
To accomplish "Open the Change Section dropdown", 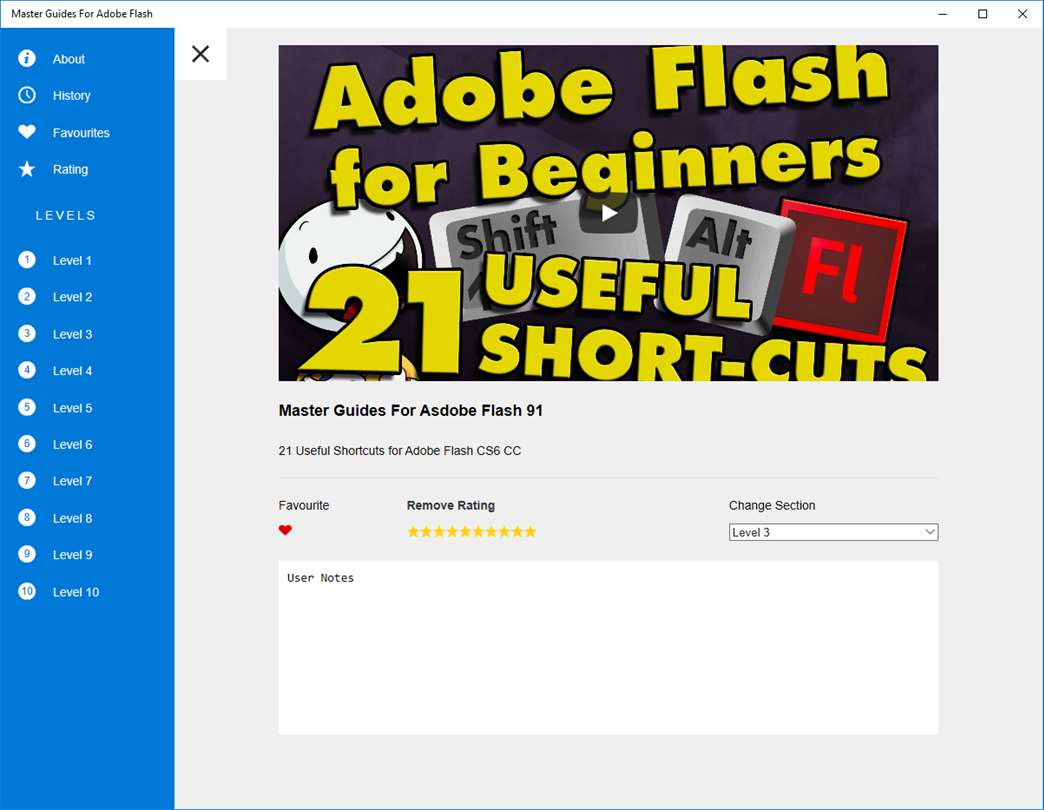I will (x=833, y=532).
